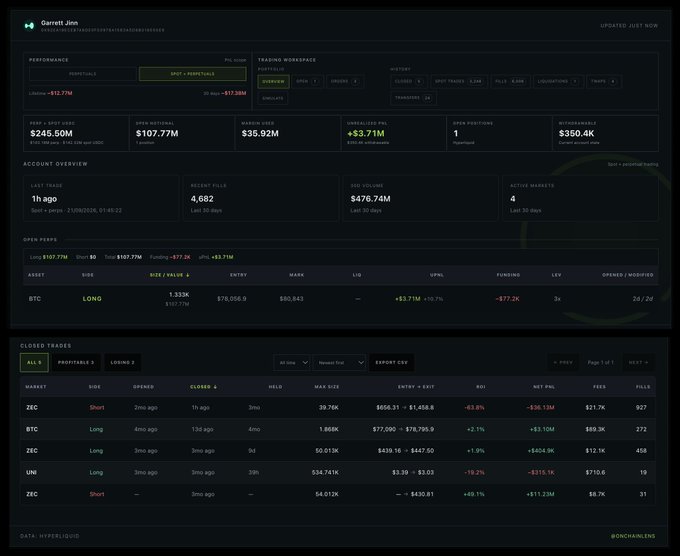This screenshot has height=556, width=680.
Task: Open the Simulate tab
Action: click(273, 98)
